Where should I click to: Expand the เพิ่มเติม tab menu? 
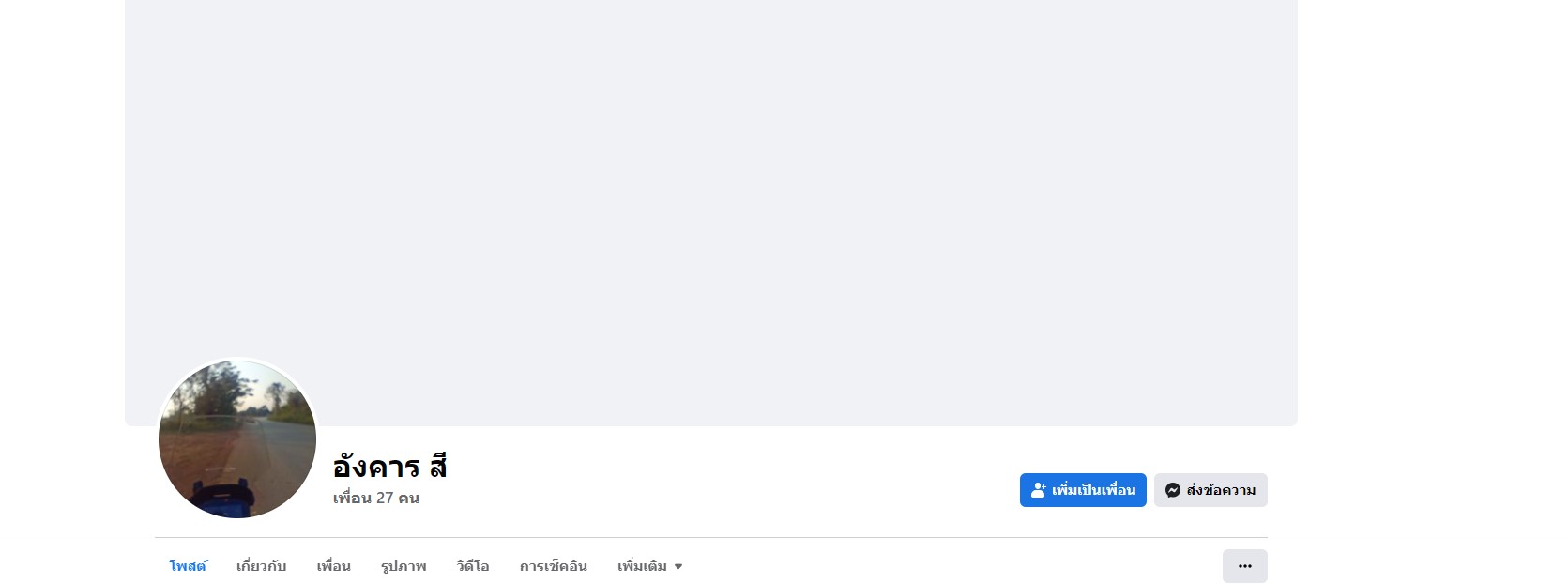tap(649, 566)
